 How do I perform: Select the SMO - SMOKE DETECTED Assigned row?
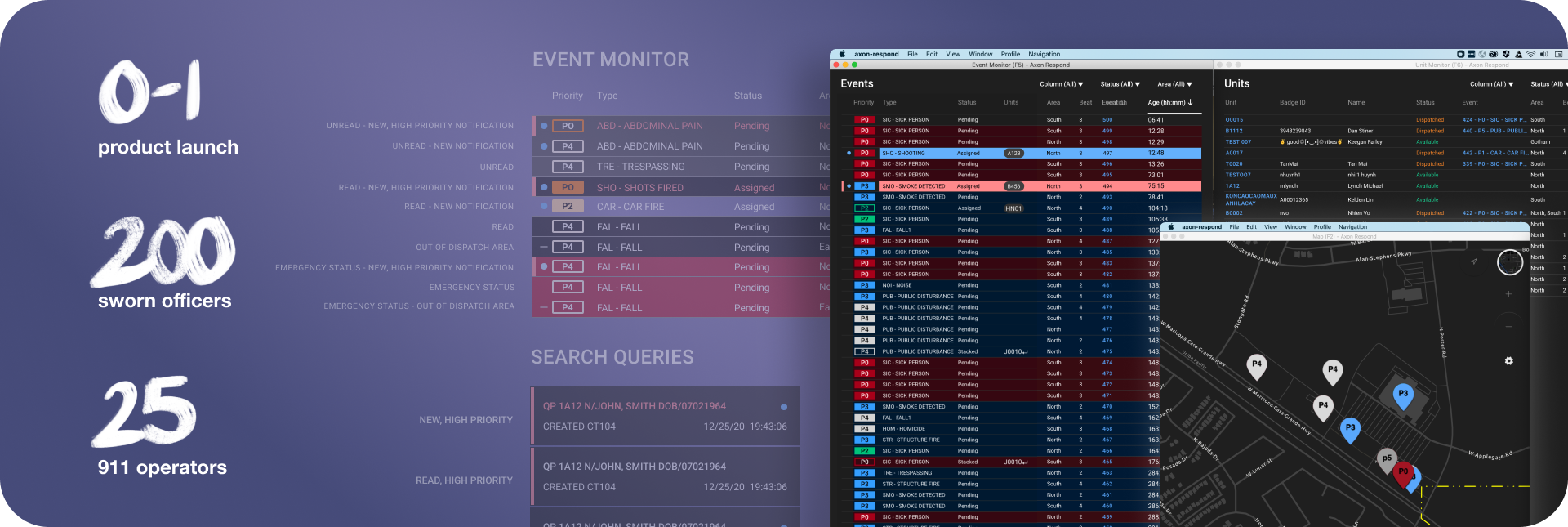point(1021,186)
